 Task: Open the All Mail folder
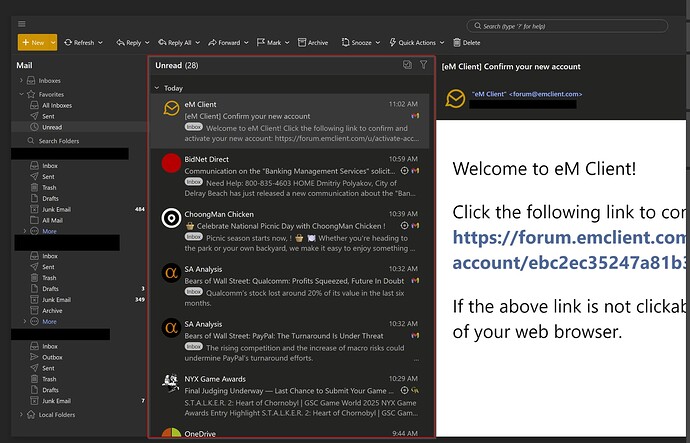pos(52,220)
